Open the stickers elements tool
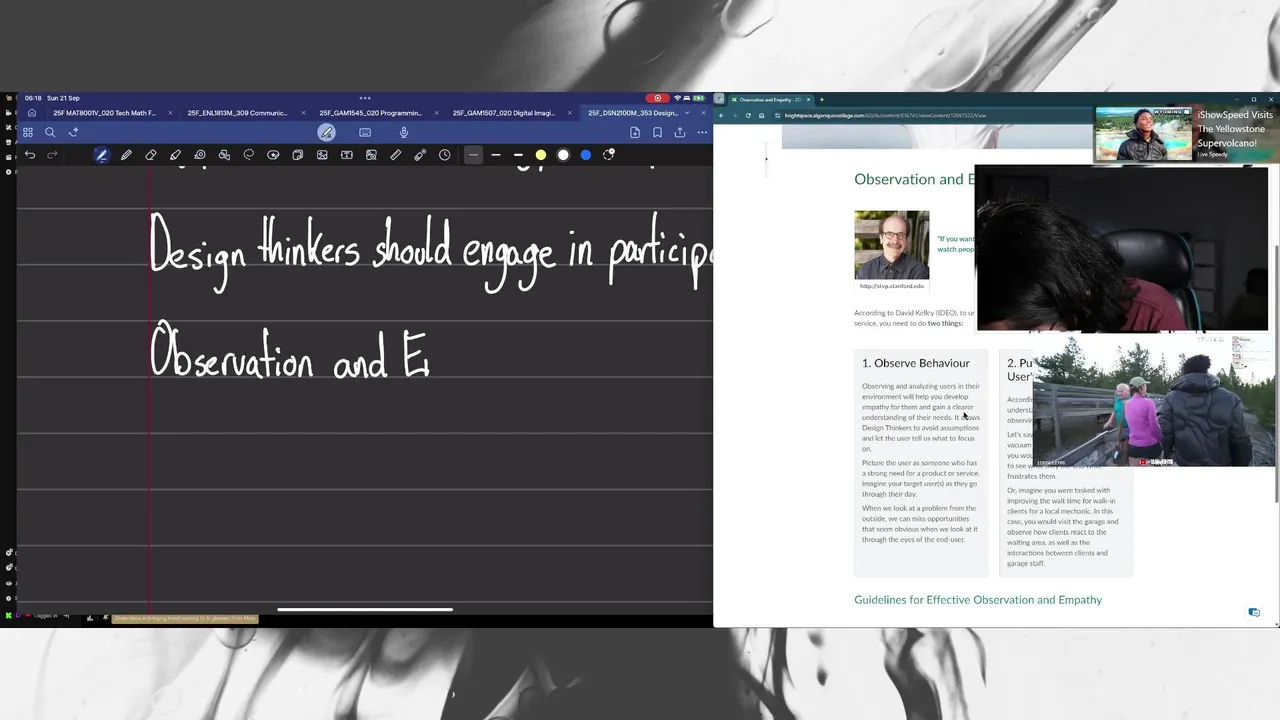 [273, 155]
